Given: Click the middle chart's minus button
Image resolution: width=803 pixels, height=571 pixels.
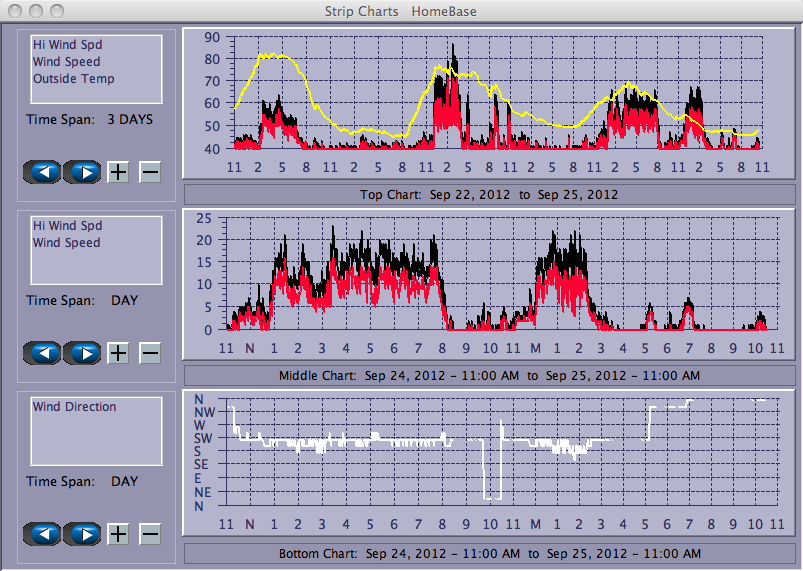Looking at the screenshot, I should (150, 353).
